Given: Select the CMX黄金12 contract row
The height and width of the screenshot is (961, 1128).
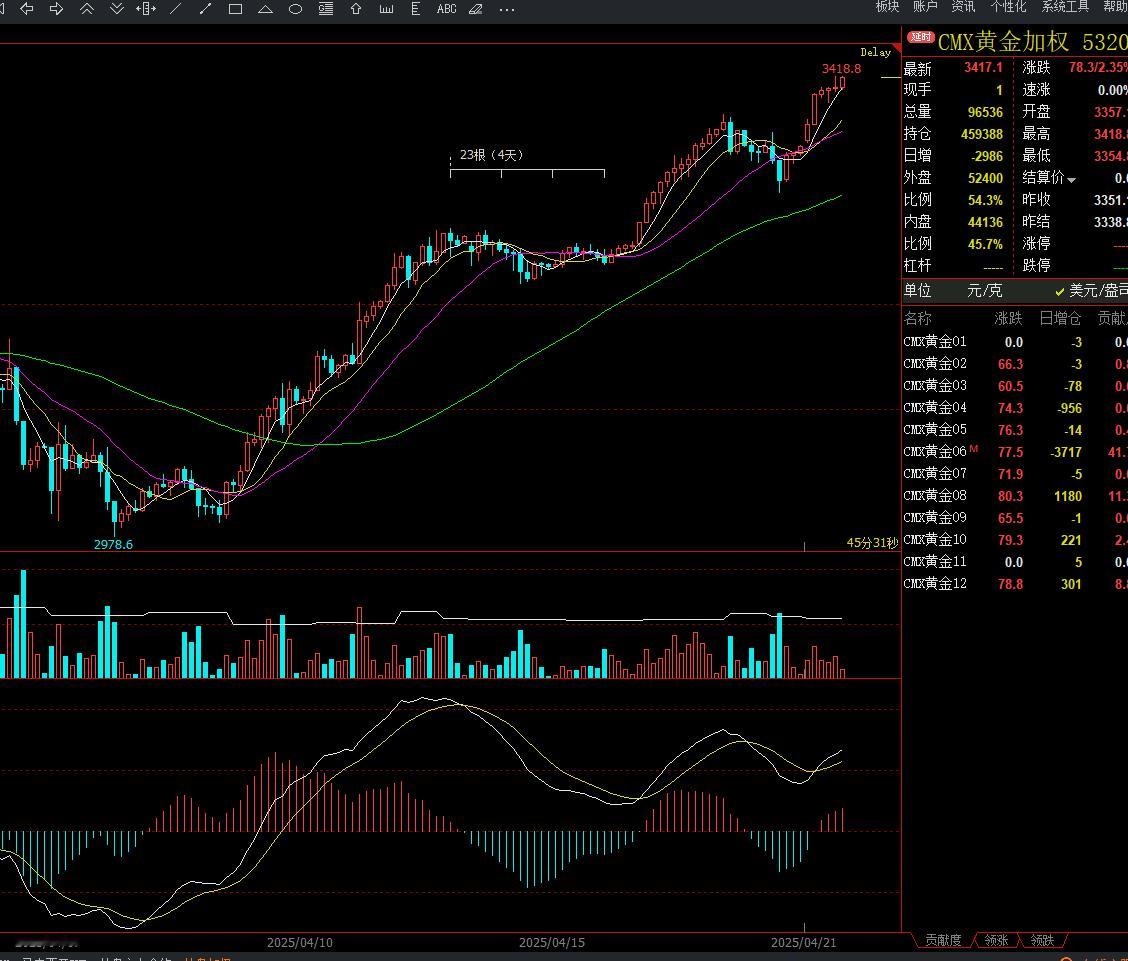Looking at the screenshot, I should [x=1015, y=584].
